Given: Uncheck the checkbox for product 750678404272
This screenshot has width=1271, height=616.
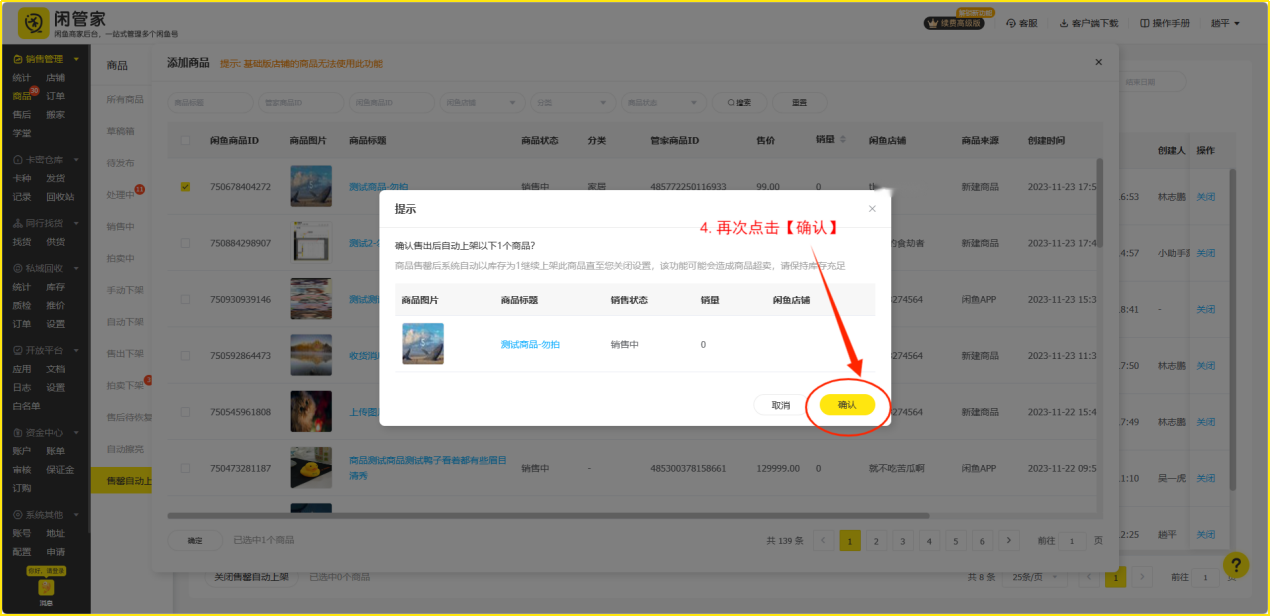Looking at the screenshot, I should 185,187.
